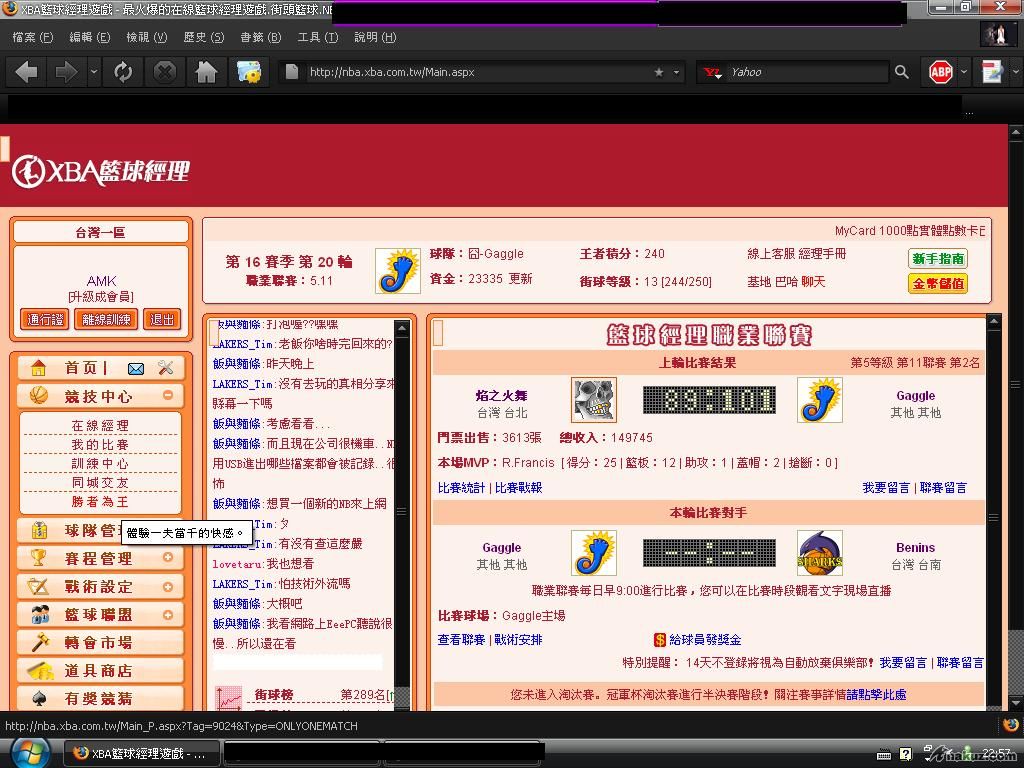Select 在線經理 submenu item

[100, 426]
